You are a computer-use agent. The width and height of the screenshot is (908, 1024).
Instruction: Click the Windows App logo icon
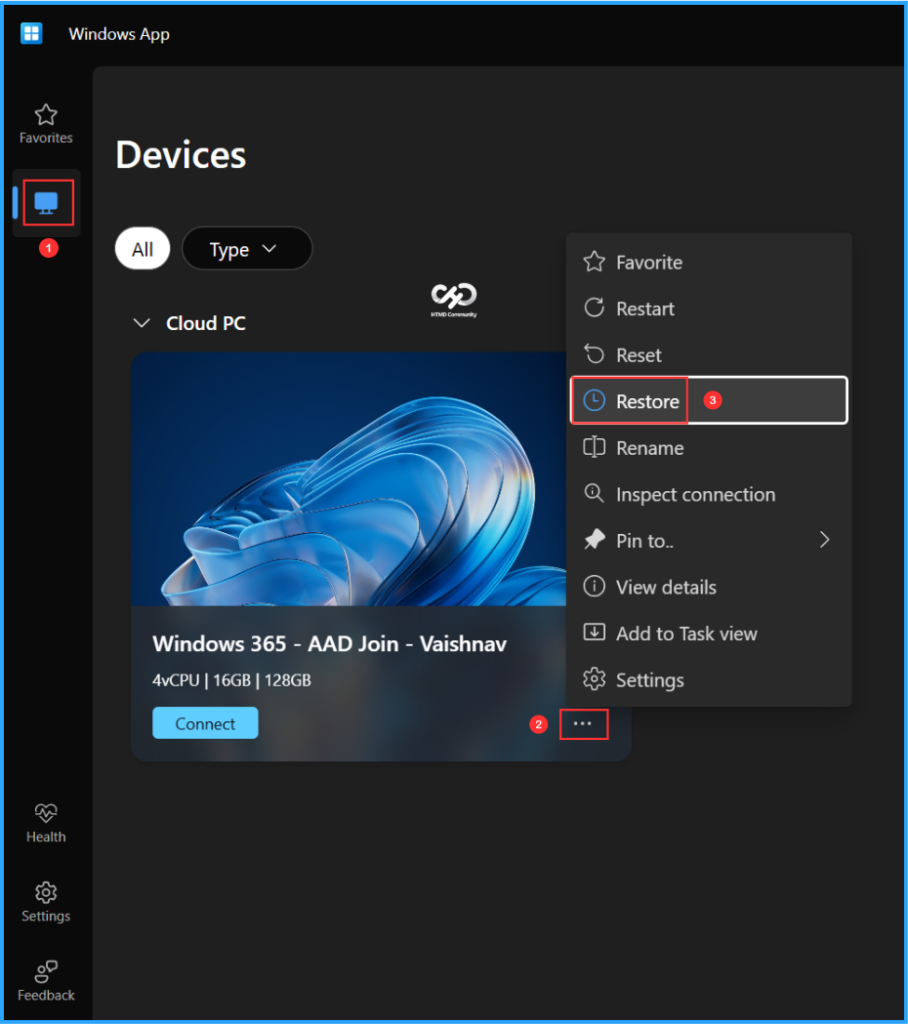30,33
